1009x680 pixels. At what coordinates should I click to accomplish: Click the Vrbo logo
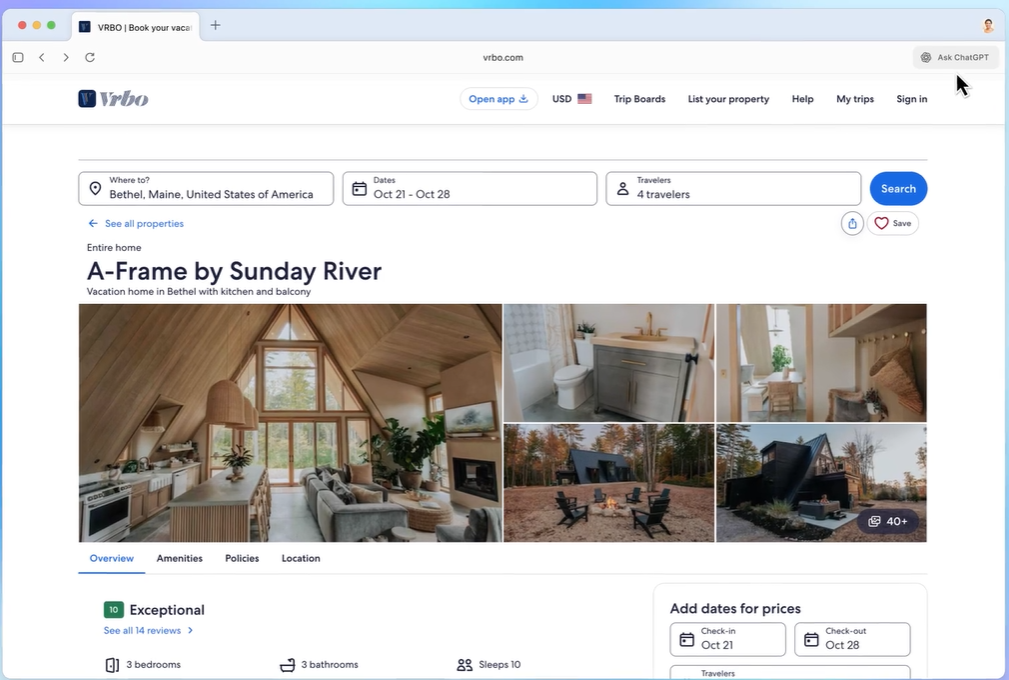click(113, 98)
